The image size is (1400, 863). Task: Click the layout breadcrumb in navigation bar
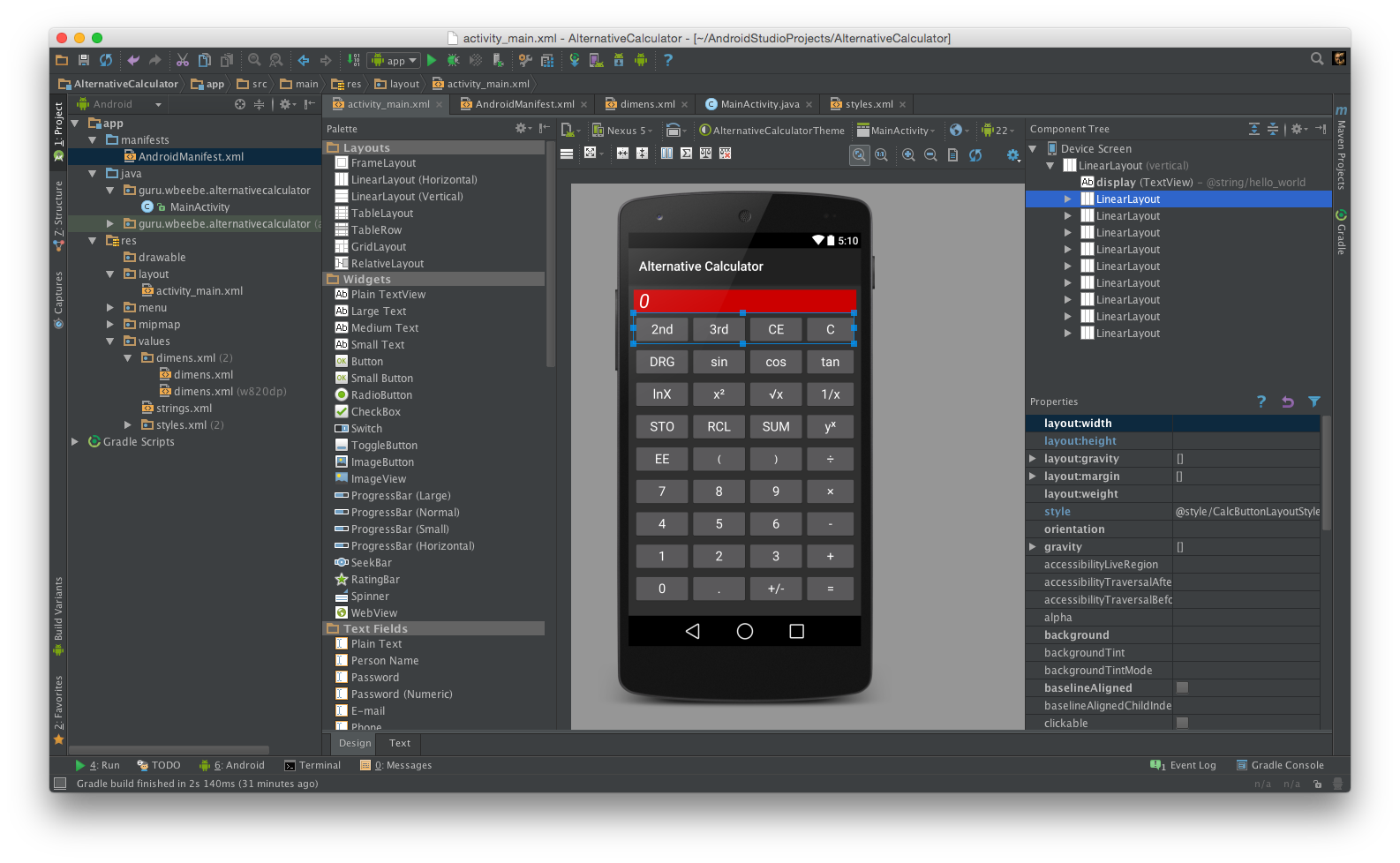tap(397, 84)
